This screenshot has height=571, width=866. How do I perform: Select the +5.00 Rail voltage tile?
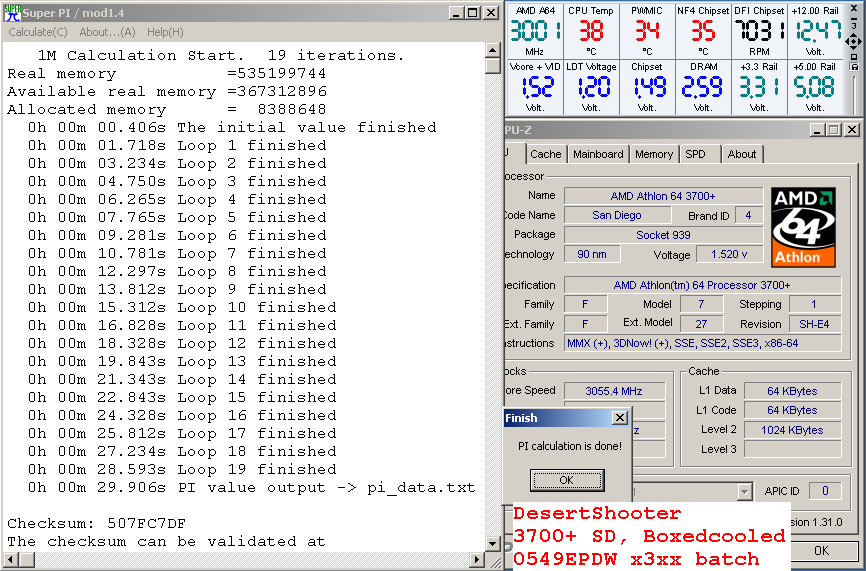tap(816, 87)
